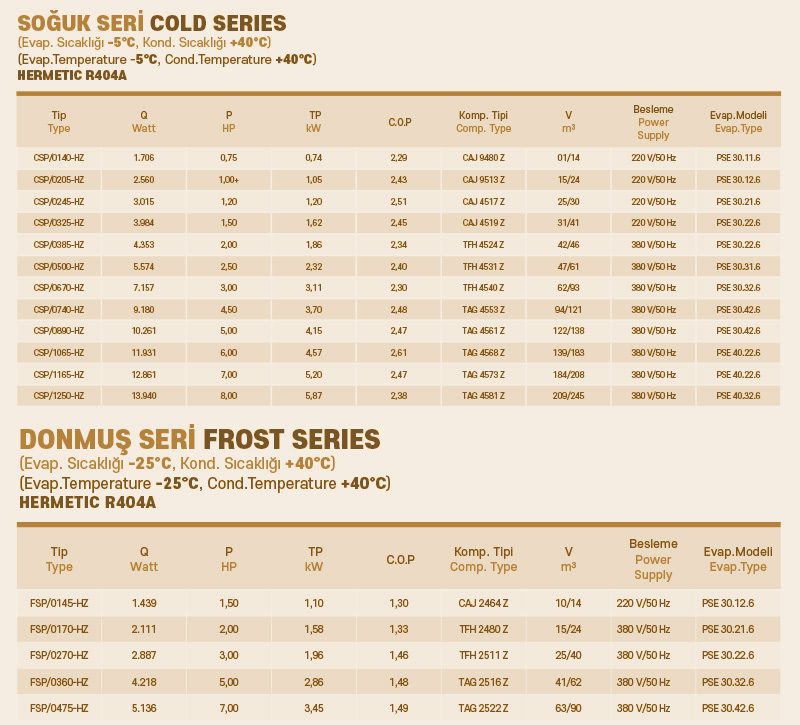Click the FSP/0145-HZ type cell

tap(59, 603)
